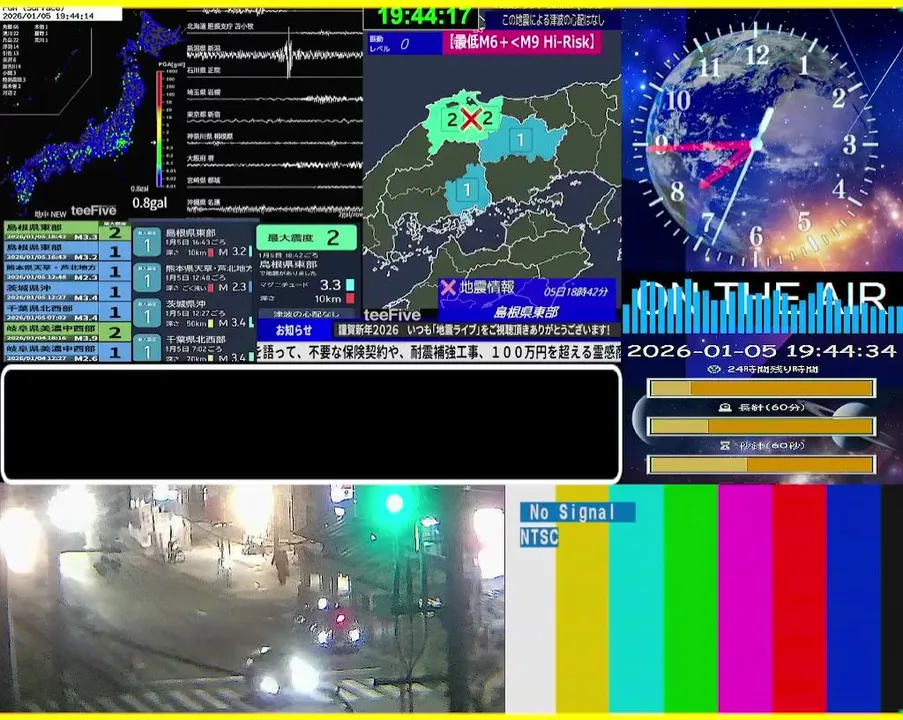Screen dimensions: 903x720
Task: Click the green traffic light in camera feed
Action: tap(394, 503)
